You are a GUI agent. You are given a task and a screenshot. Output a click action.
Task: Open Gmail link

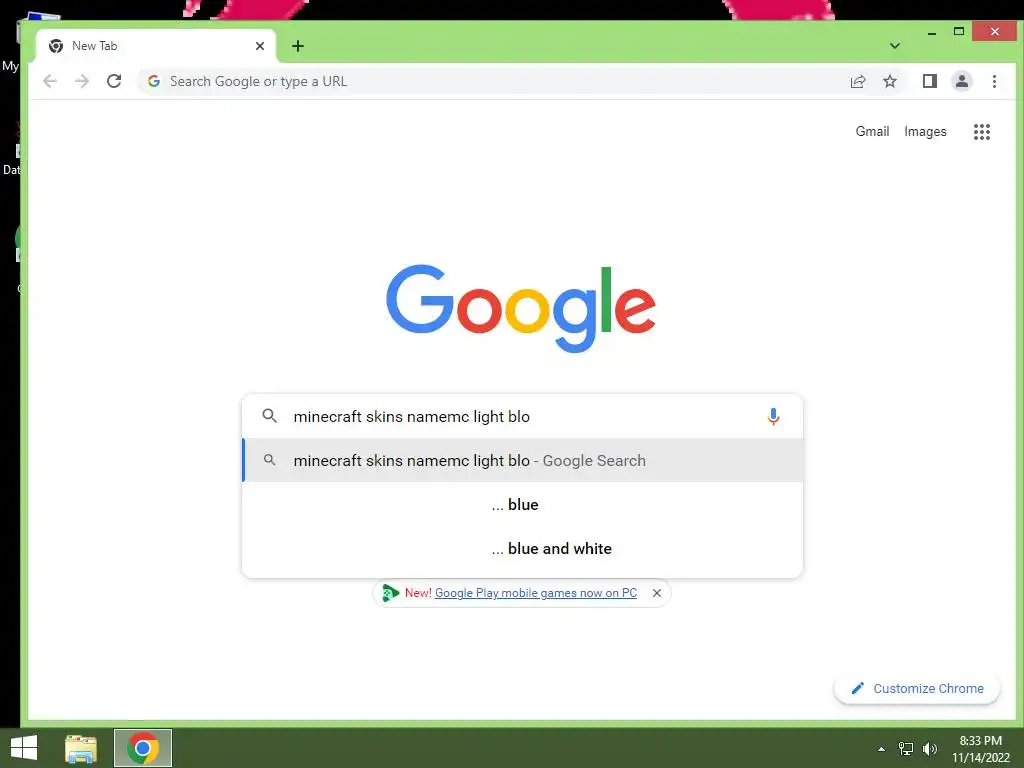coord(872,131)
